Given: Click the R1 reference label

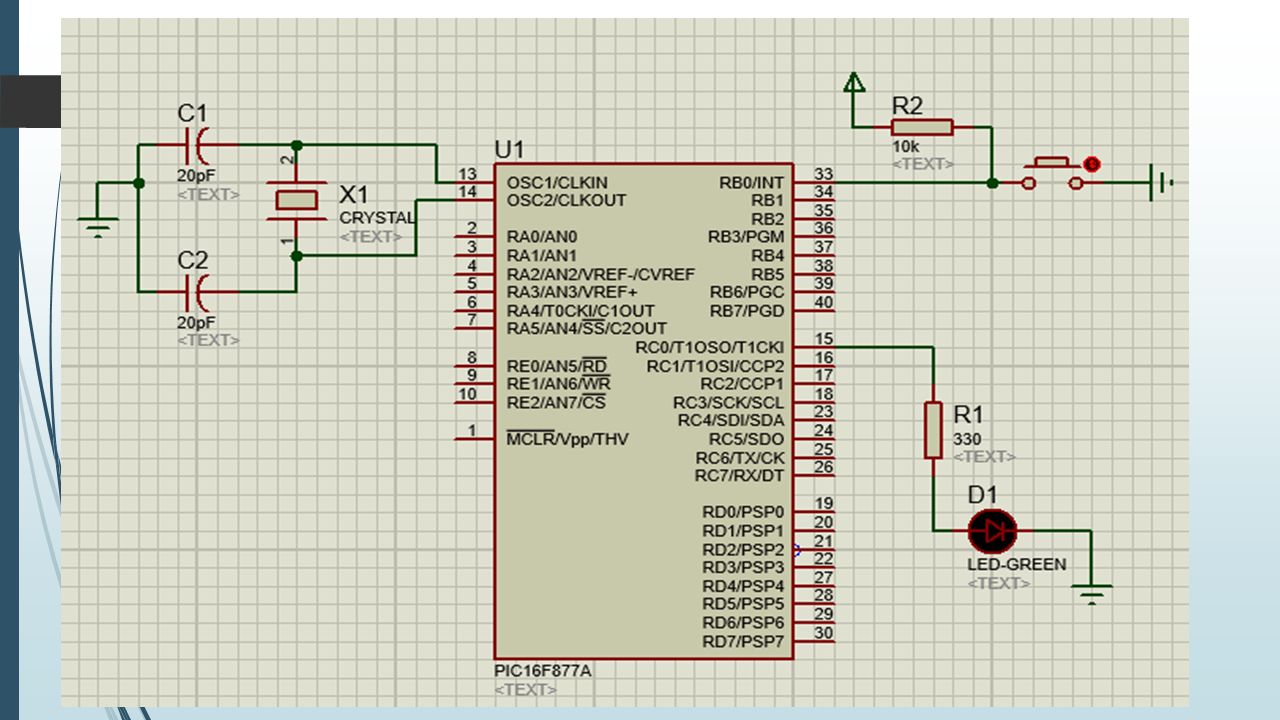Looking at the screenshot, I should (x=969, y=414).
